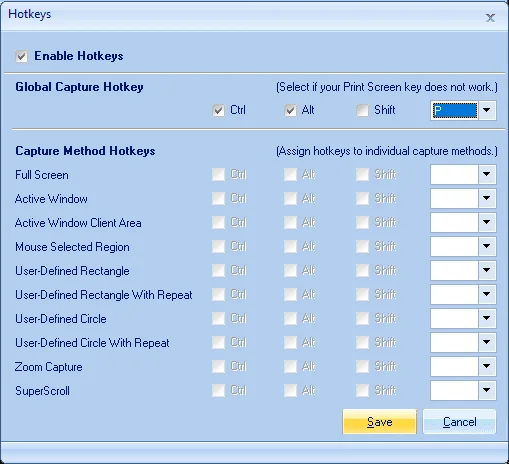This screenshot has height=464, width=509.
Task: Click the 'Zoom Capture' label
Action: click(49, 367)
